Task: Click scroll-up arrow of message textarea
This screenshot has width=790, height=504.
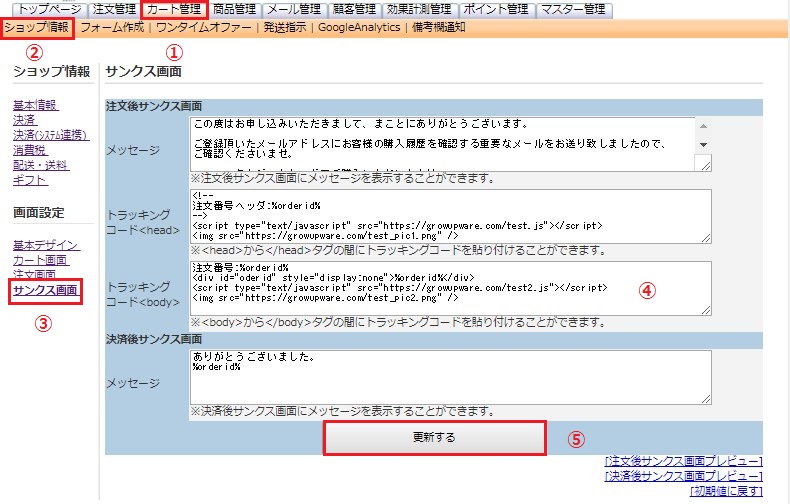Action: (x=703, y=126)
